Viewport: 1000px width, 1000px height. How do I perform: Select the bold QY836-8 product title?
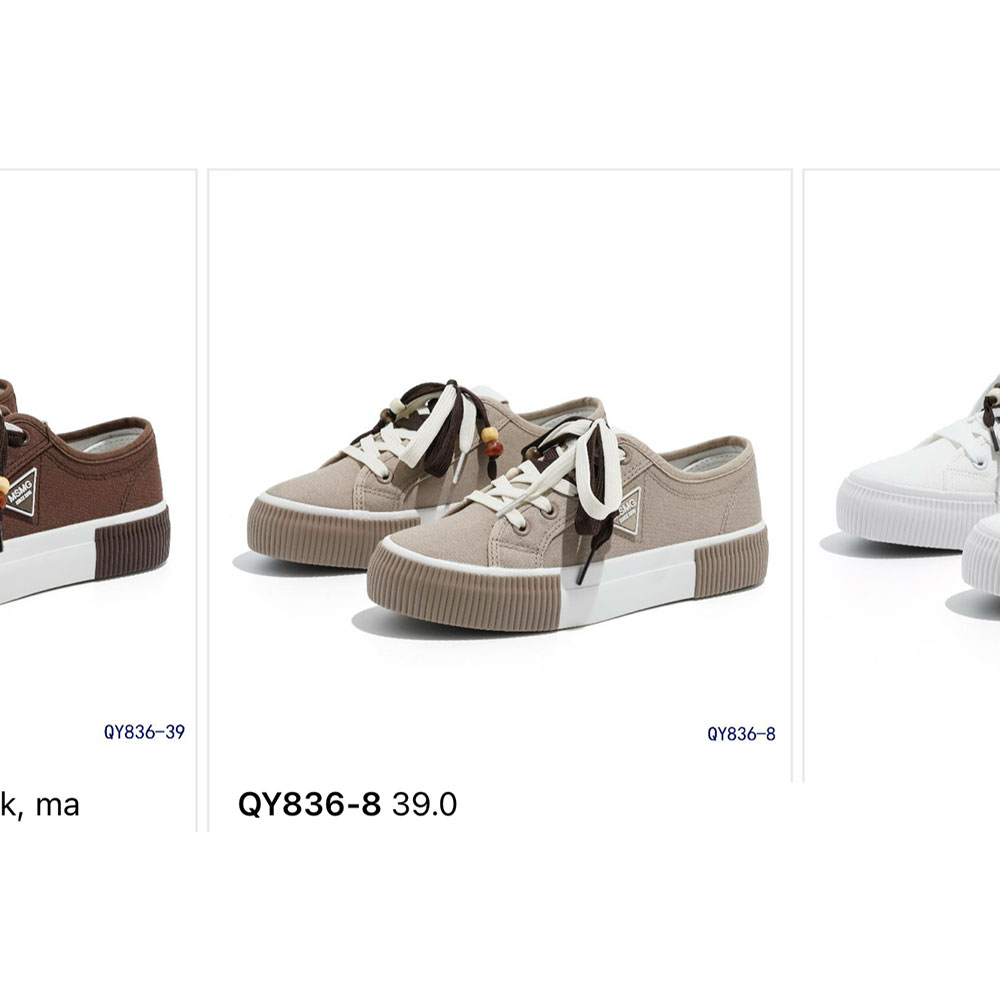(309, 804)
